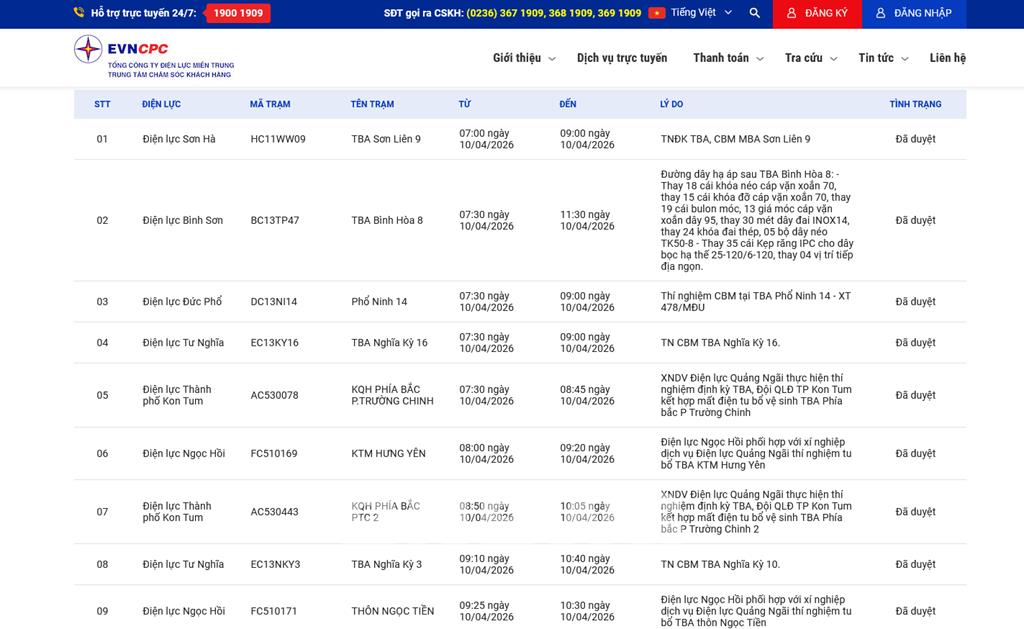Click the user icon beside ĐĂNG NHẬP
Image resolution: width=1024 pixels, height=629 pixels.
click(881, 13)
